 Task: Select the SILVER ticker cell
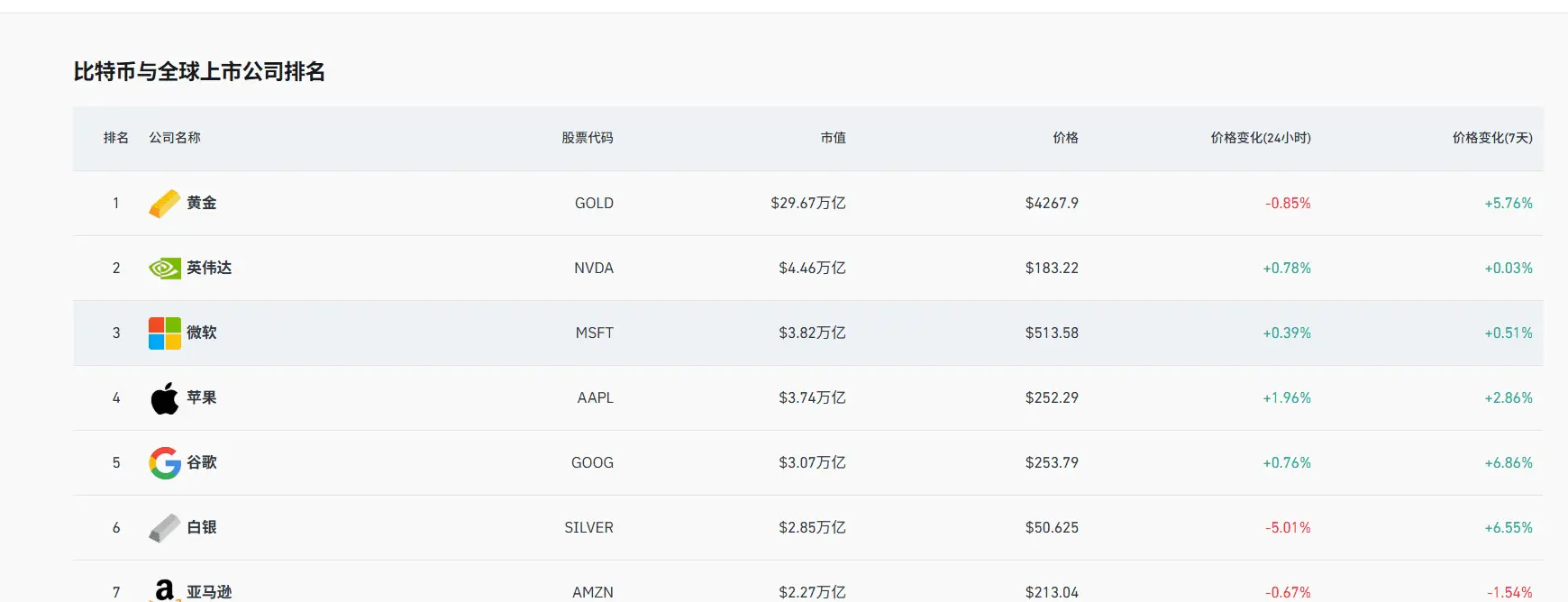pyautogui.click(x=589, y=528)
